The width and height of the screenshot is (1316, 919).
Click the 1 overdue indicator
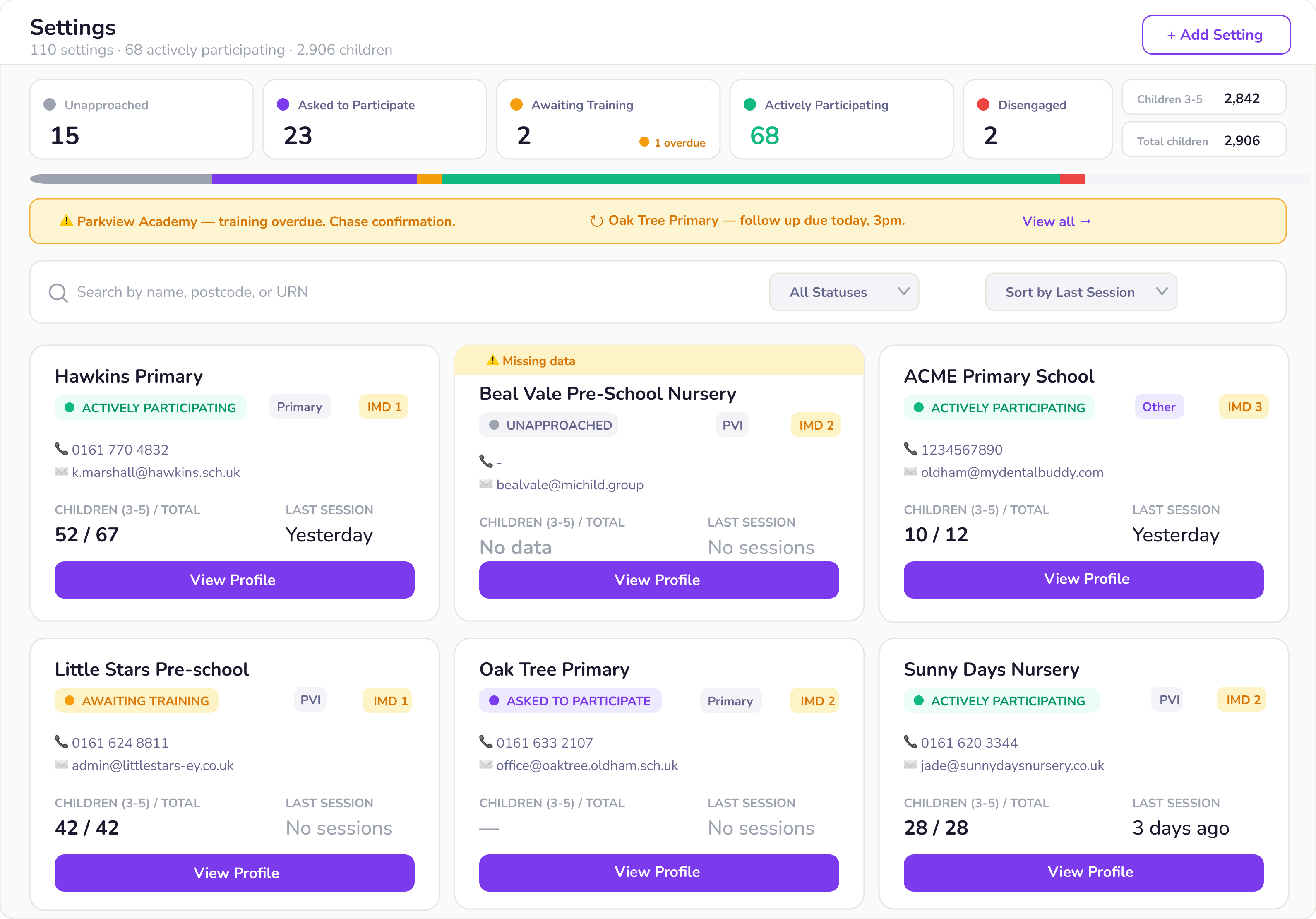point(672,142)
